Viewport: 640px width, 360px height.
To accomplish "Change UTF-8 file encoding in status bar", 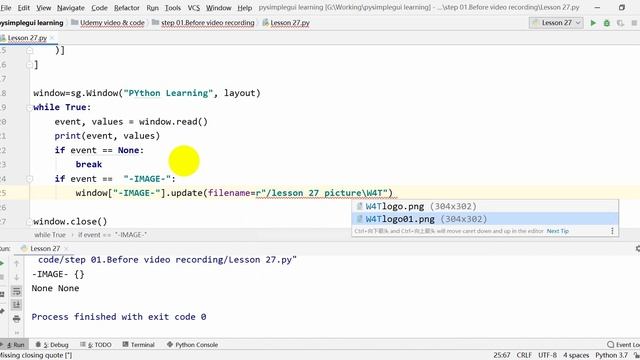I will pos(547,355).
